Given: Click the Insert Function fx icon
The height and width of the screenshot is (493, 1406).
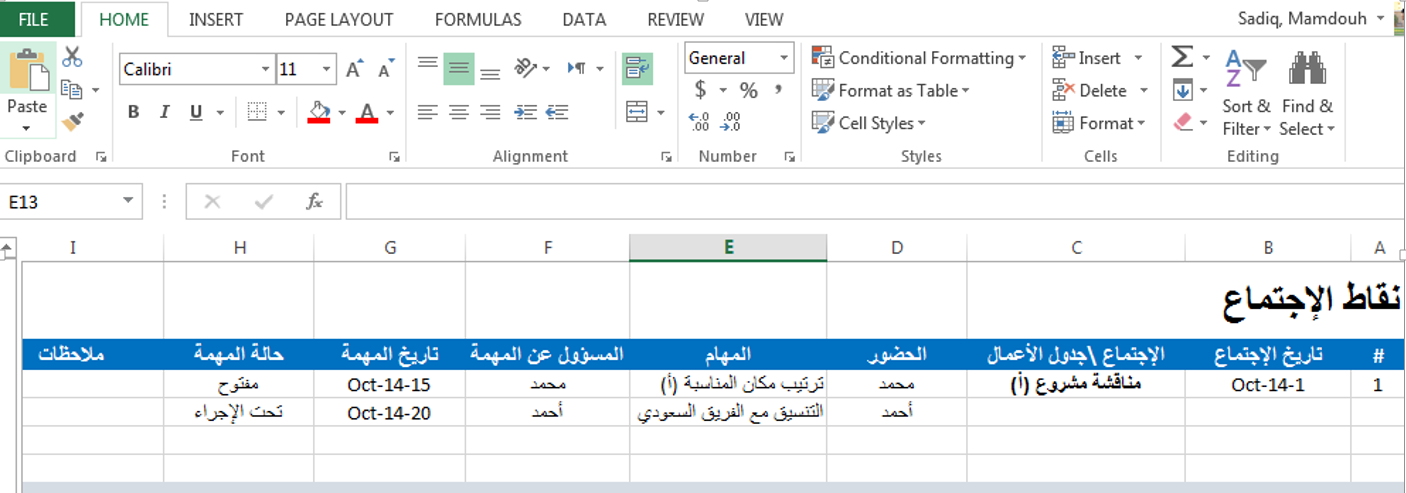Looking at the screenshot, I should point(314,202).
